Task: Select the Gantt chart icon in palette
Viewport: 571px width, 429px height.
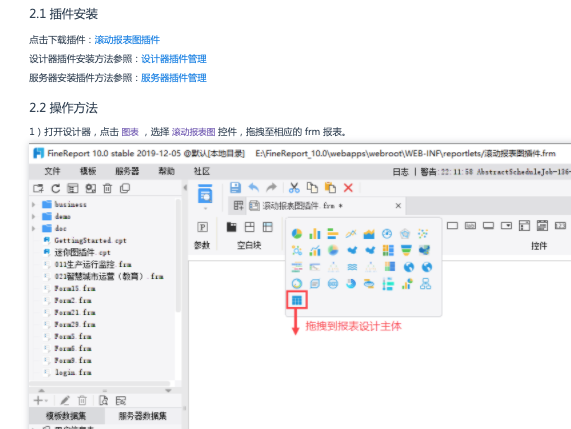Action: (297, 267)
